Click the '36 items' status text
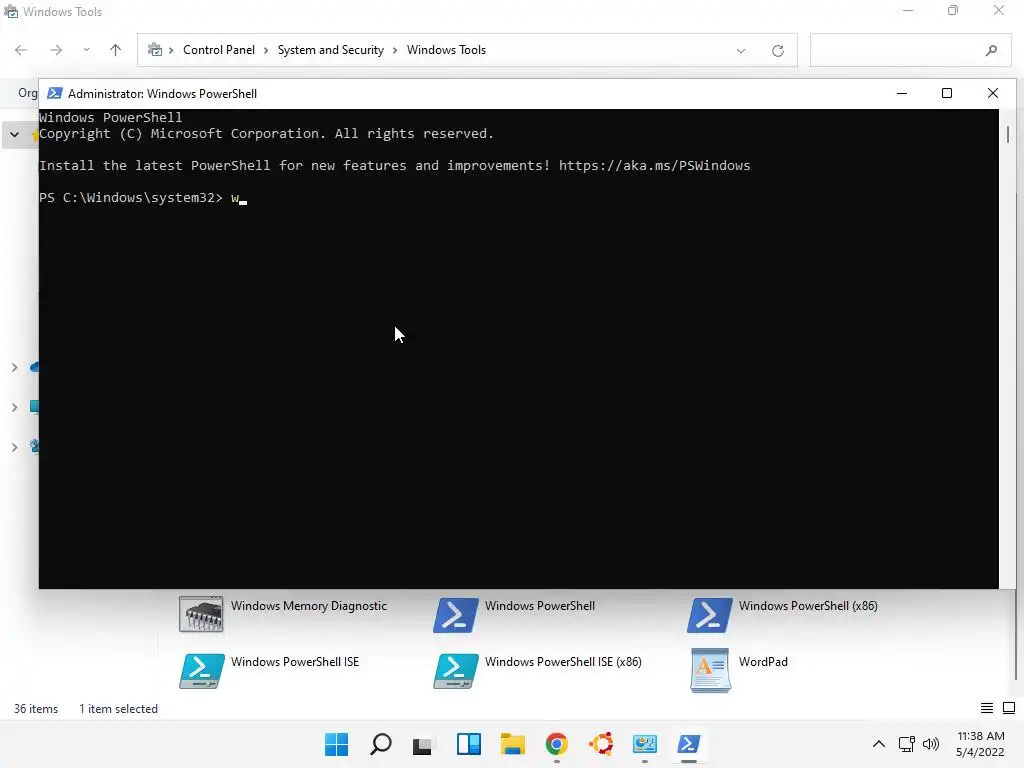Image resolution: width=1024 pixels, height=768 pixels. click(36, 709)
